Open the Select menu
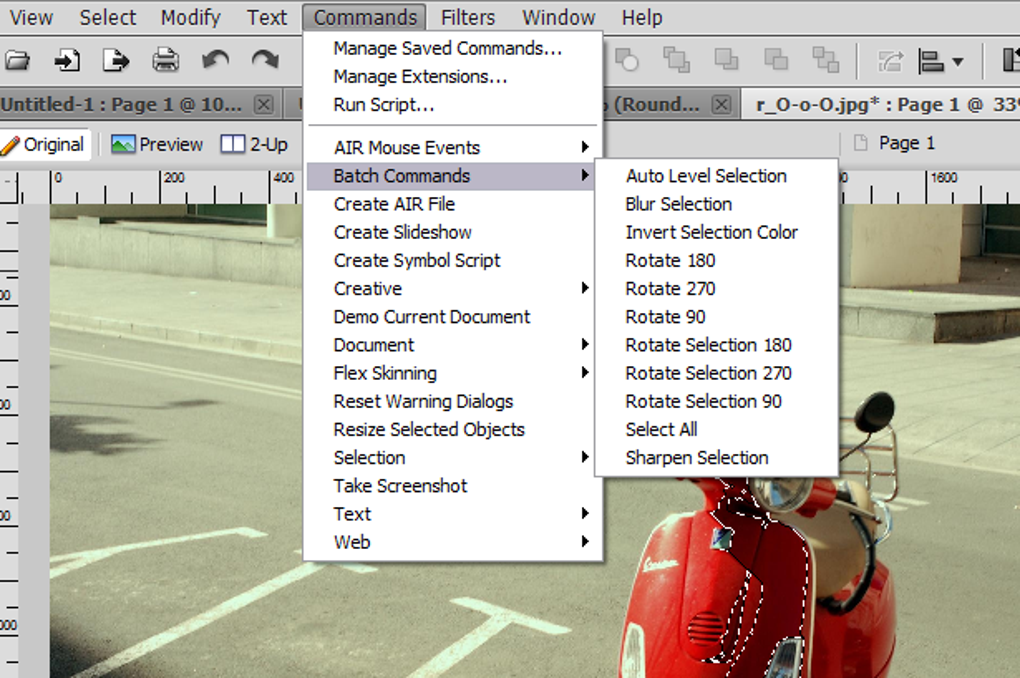This screenshot has width=1020, height=678. 108,18
